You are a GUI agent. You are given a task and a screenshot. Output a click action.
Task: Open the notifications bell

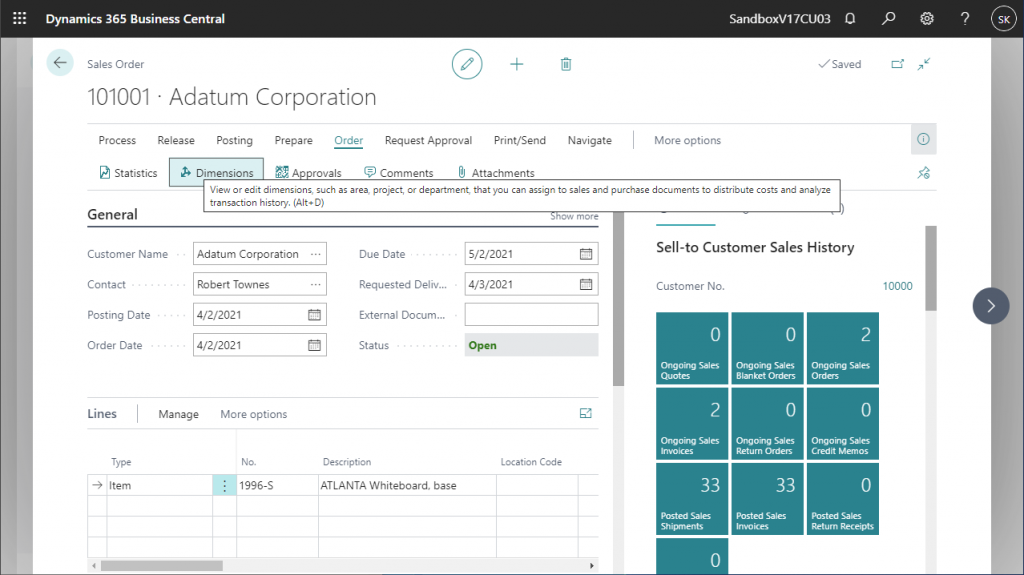coord(850,18)
